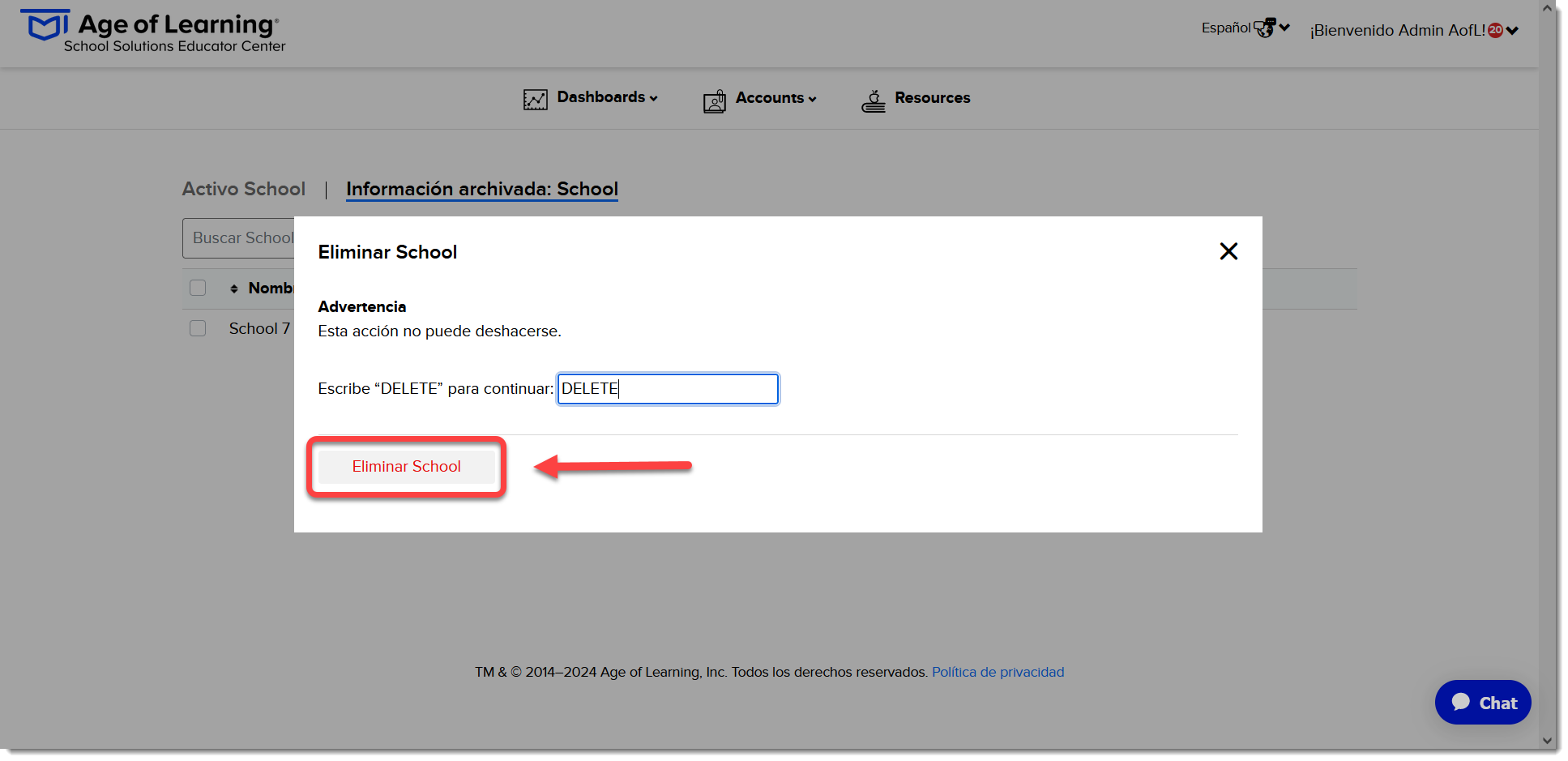This screenshot has height=761, width=1568.
Task: Click the Resources stamp icon
Action: 873,101
